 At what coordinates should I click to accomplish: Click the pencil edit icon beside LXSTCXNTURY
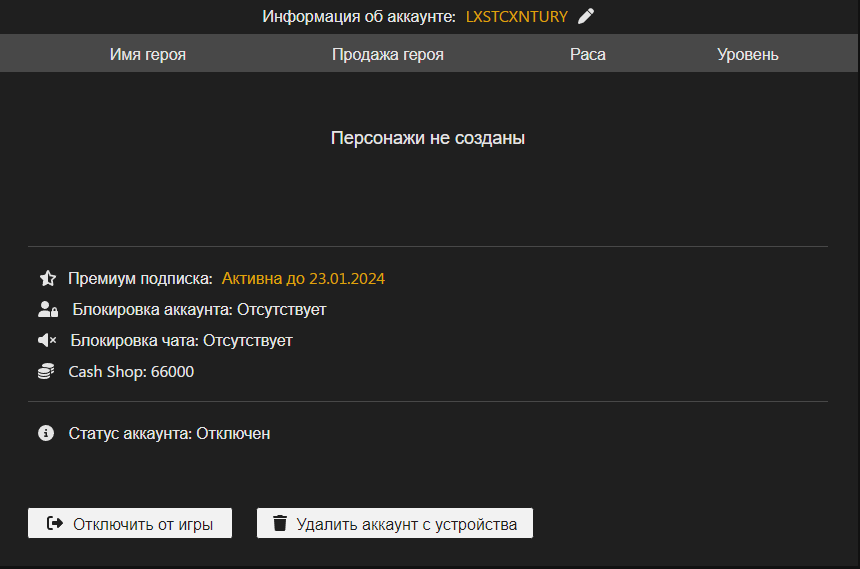point(586,16)
